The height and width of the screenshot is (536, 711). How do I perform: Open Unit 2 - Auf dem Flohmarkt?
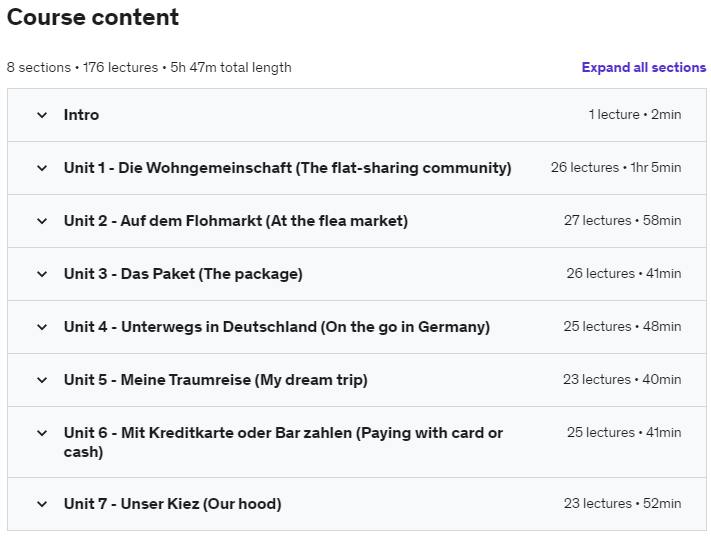click(x=236, y=221)
